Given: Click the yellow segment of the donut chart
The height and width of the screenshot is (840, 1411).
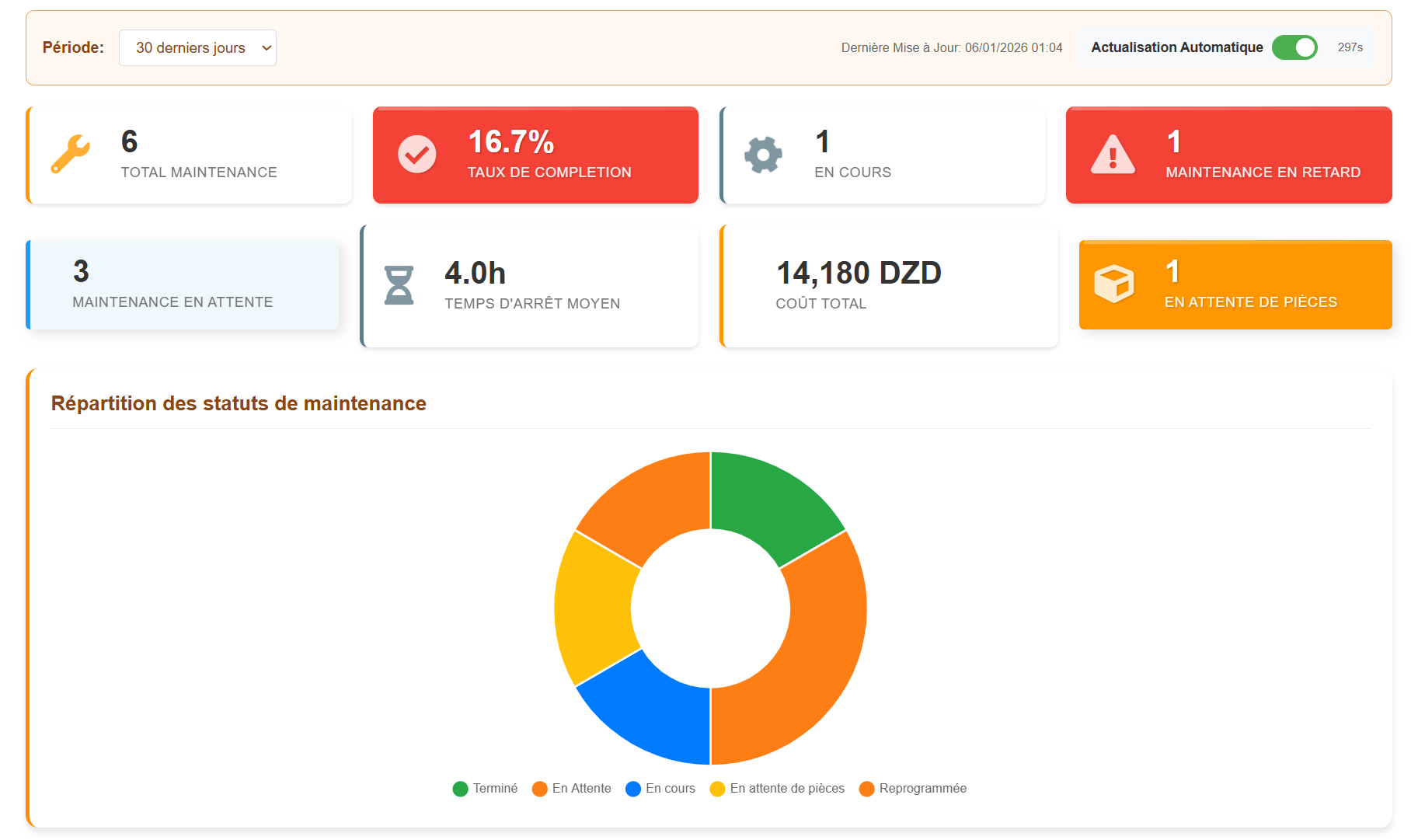Looking at the screenshot, I should (x=593, y=608).
